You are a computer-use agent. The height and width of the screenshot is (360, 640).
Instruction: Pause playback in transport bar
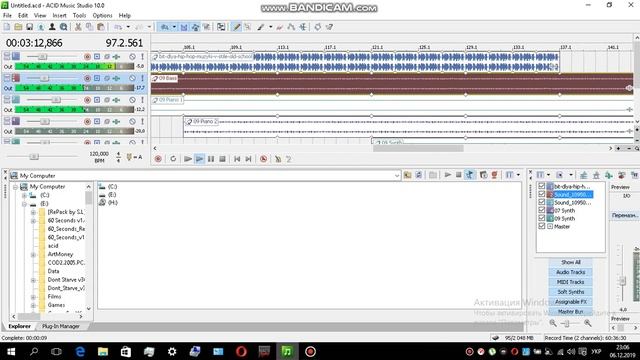click(211, 159)
